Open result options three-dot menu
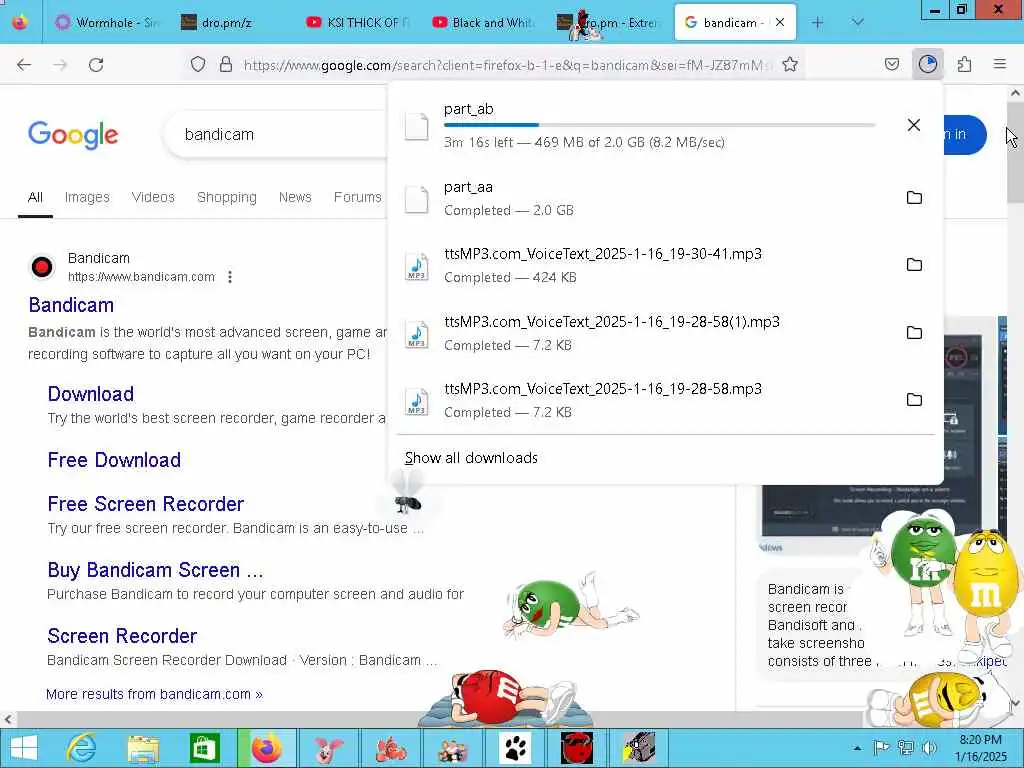The image size is (1024, 768). point(230,277)
